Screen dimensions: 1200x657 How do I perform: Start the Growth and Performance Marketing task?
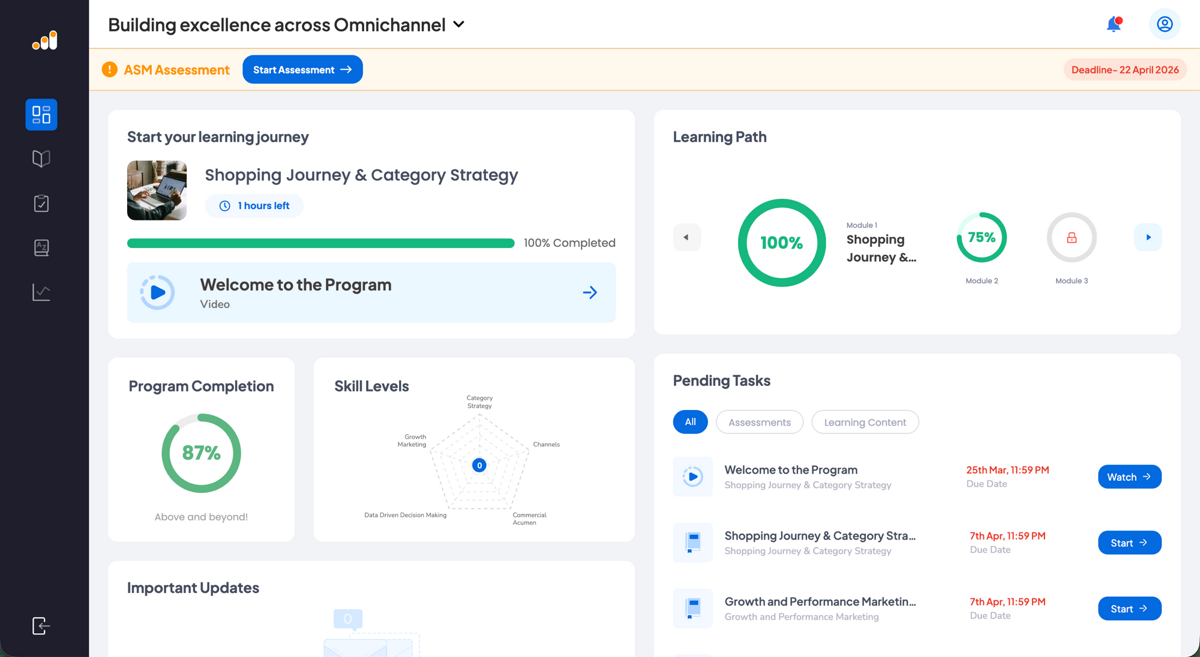[x=1129, y=609]
